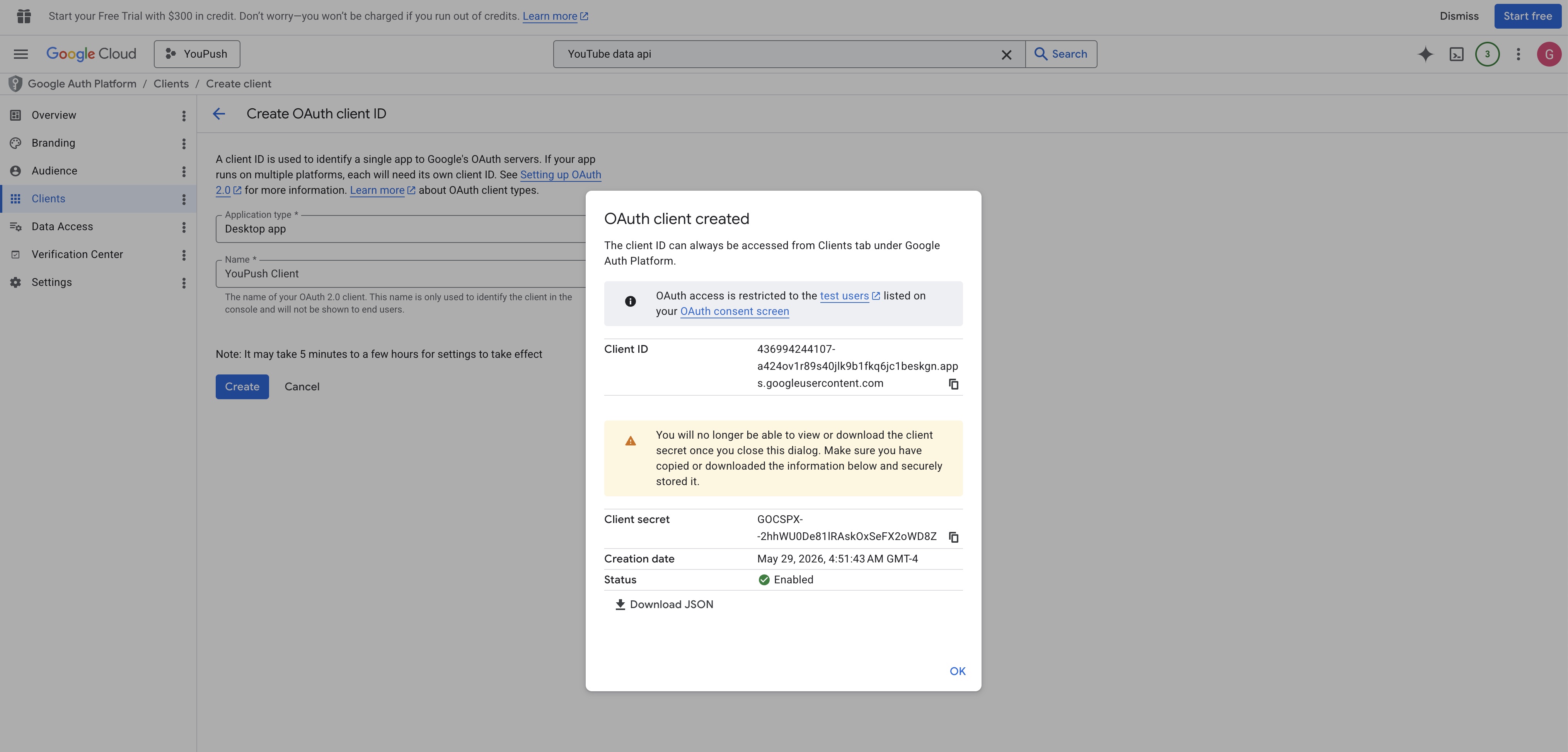Open the Data Access row three-dot menu
Viewport: 1568px width, 752px height.
[x=183, y=227]
